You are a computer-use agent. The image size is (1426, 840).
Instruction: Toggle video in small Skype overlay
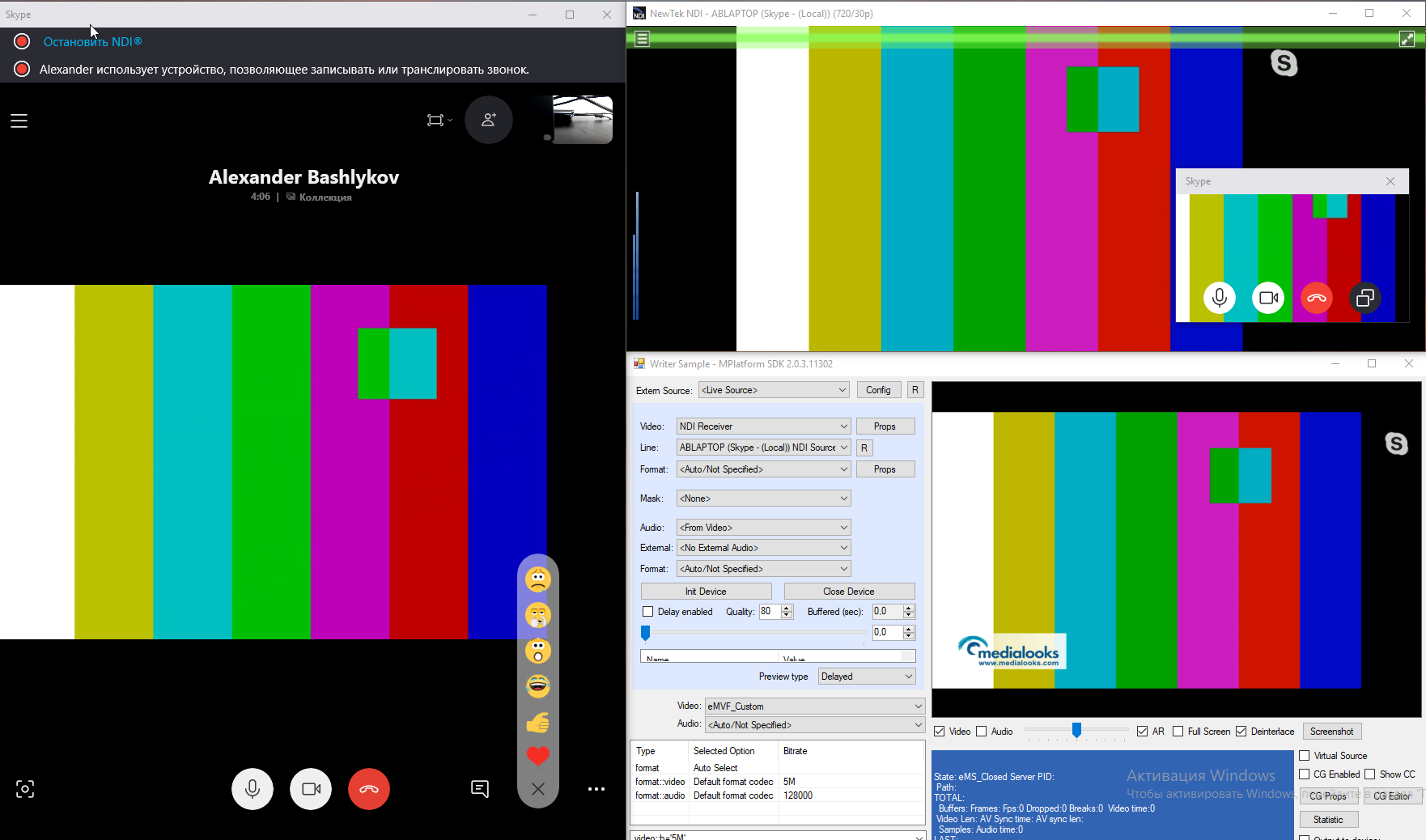pos(1268,298)
